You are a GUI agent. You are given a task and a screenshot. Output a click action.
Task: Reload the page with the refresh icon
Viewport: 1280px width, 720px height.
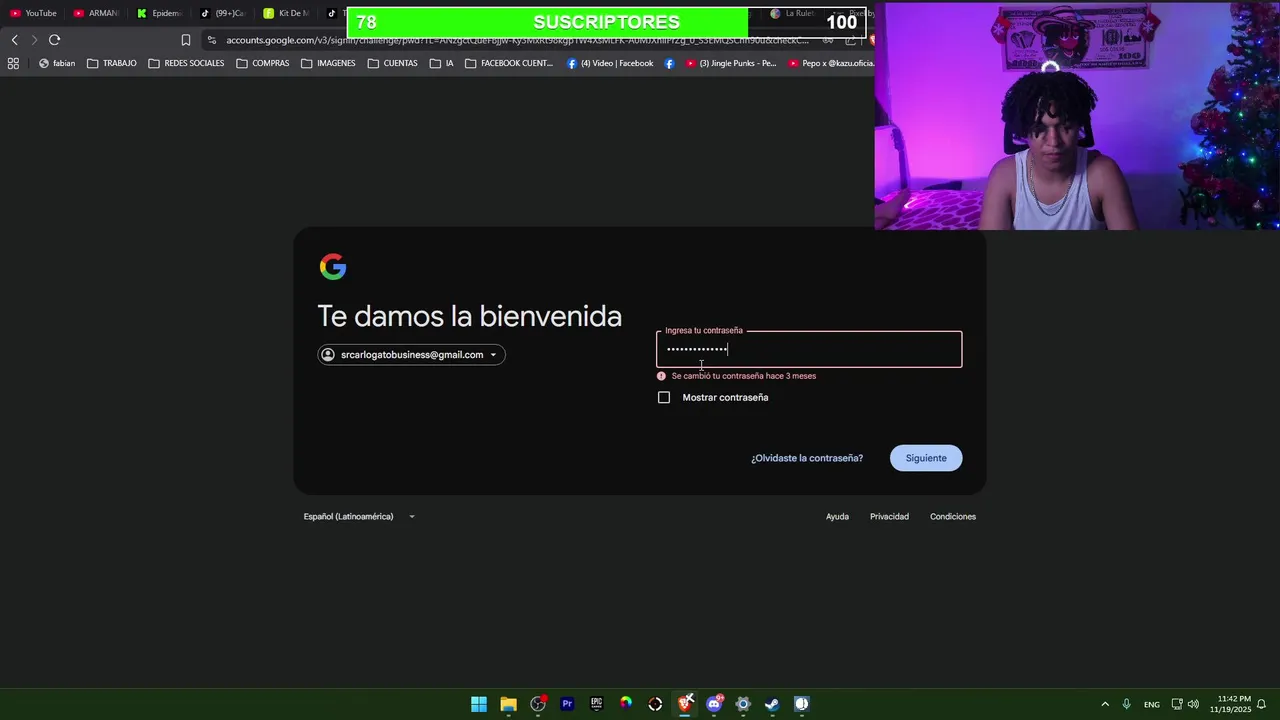pyautogui.click(x=54, y=40)
